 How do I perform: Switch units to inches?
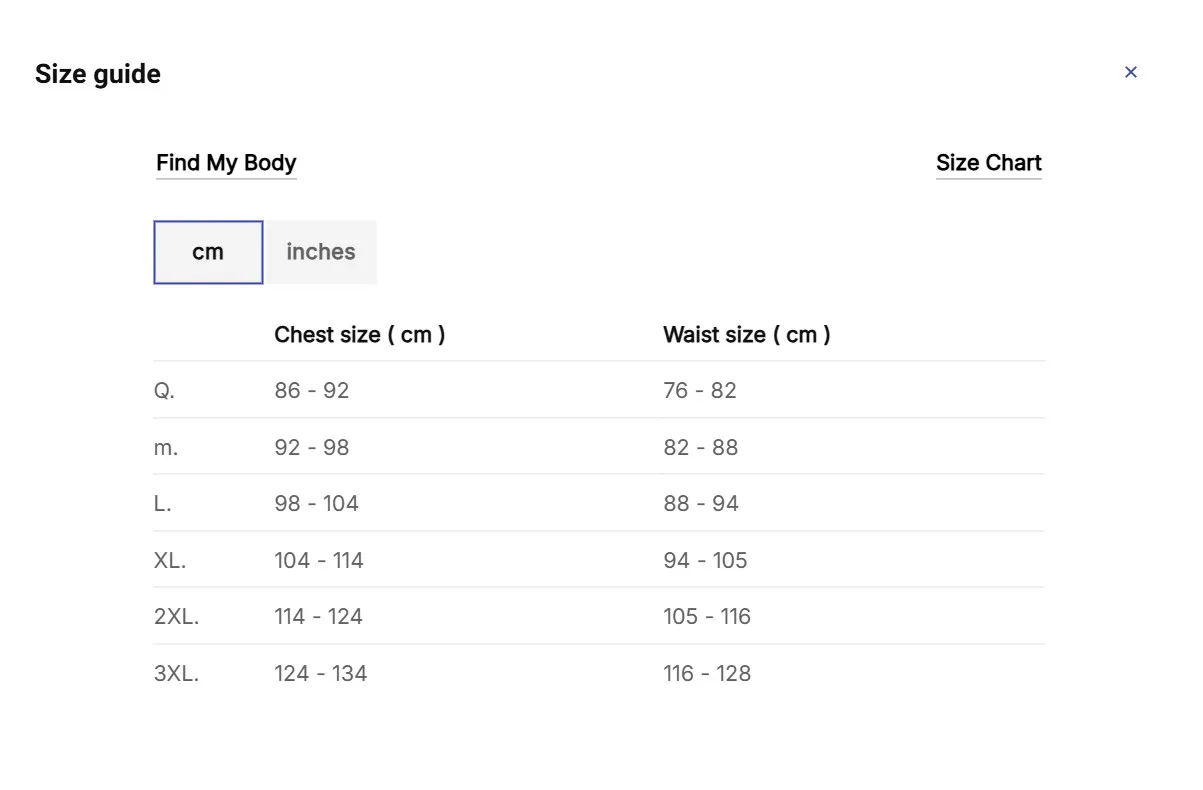(x=321, y=252)
